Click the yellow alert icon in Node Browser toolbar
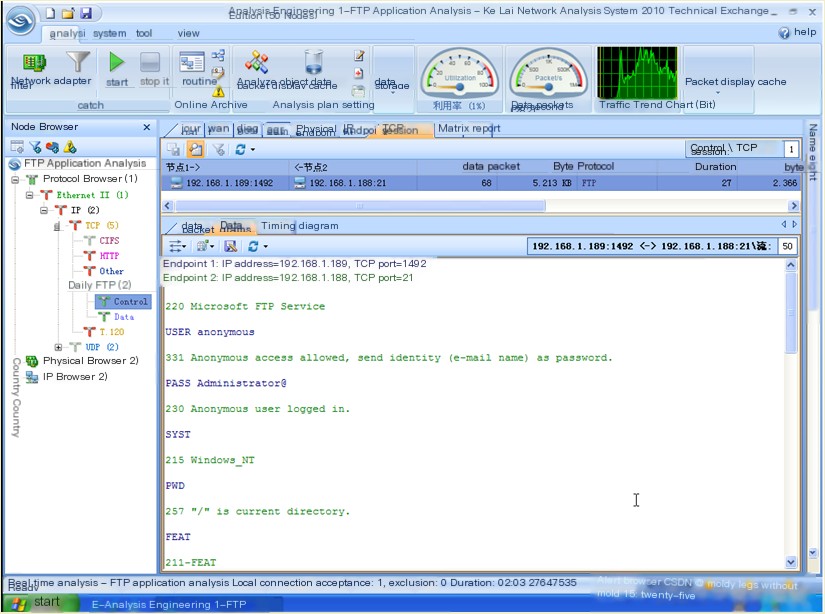Screen dimensions: 825x614 click(x=70, y=147)
